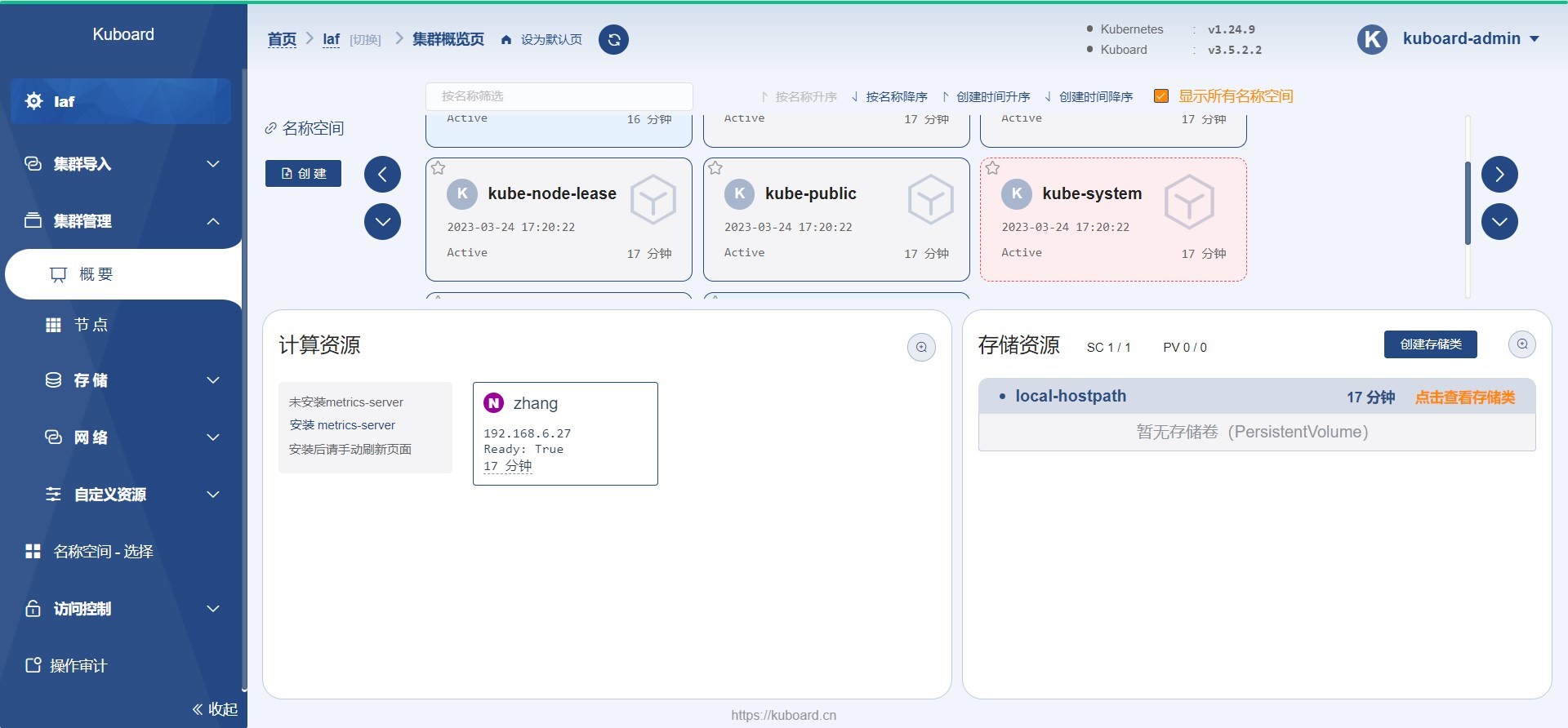The image size is (1568, 728).
Task: Open the kuboard-admin user dropdown
Action: [1470, 38]
